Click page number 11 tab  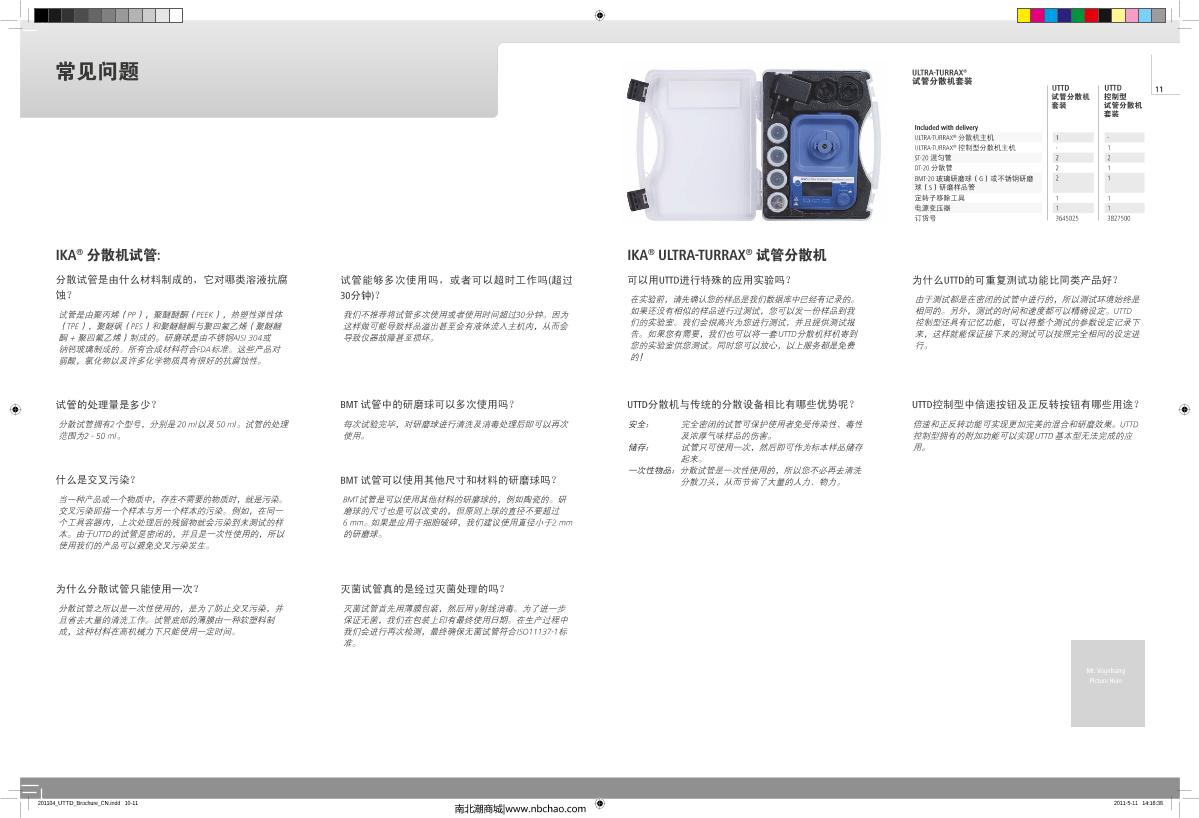[1159, 90]
